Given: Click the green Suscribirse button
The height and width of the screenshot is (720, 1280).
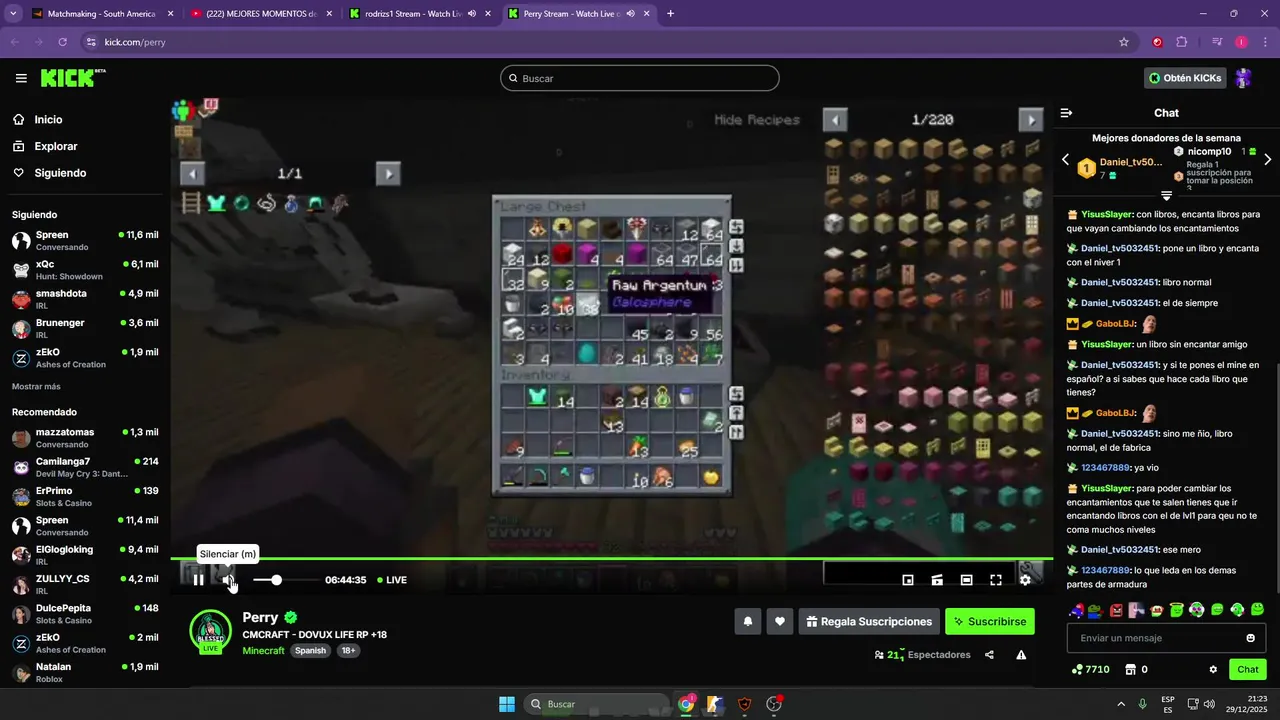Looking at the screenshot, I should click(x=990, y=622).
